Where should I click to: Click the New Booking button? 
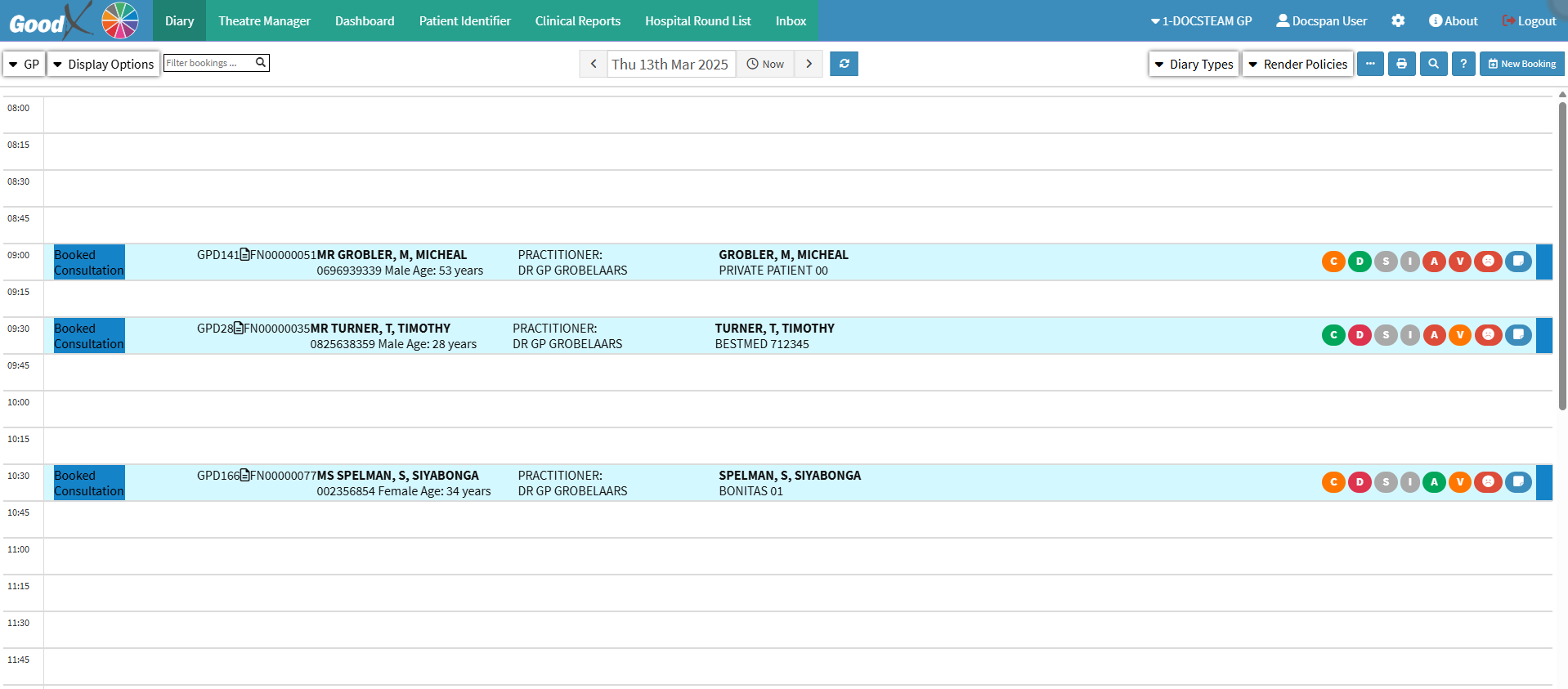(x=1521, y=64)
